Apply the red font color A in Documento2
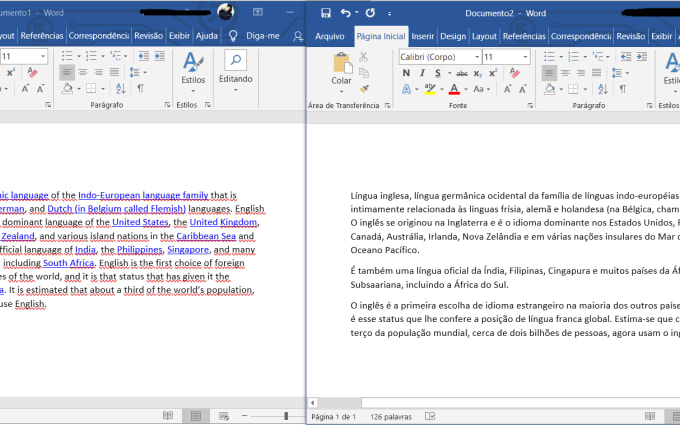The height and width of the screenshot is (425, 680). coord(454,89)
